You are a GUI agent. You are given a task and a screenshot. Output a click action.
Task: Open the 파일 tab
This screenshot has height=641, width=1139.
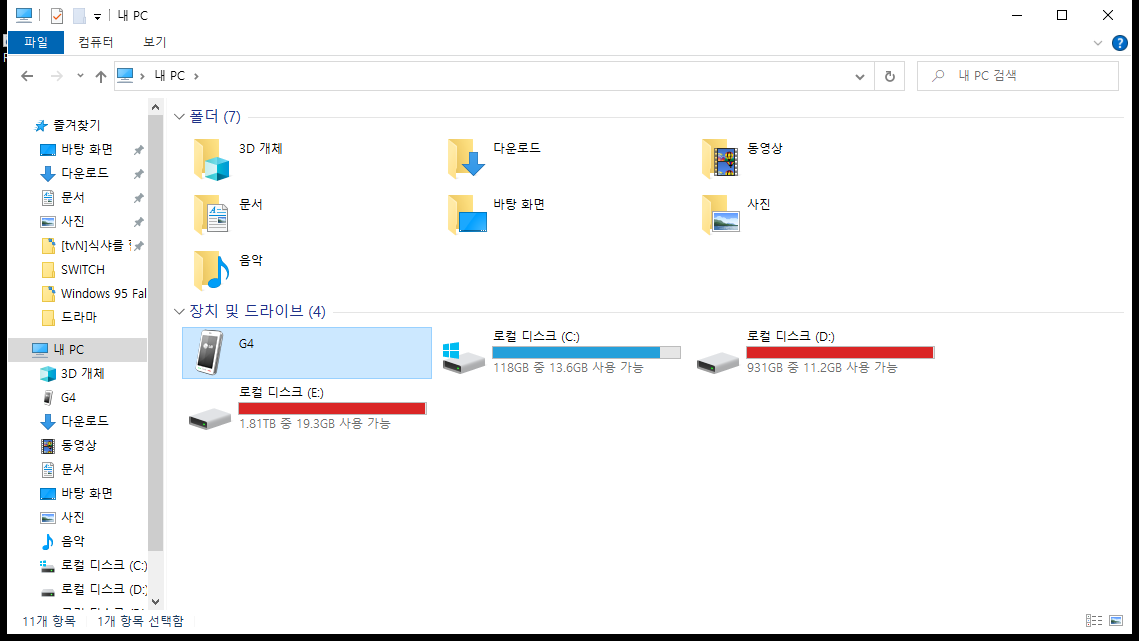[36, 42]
